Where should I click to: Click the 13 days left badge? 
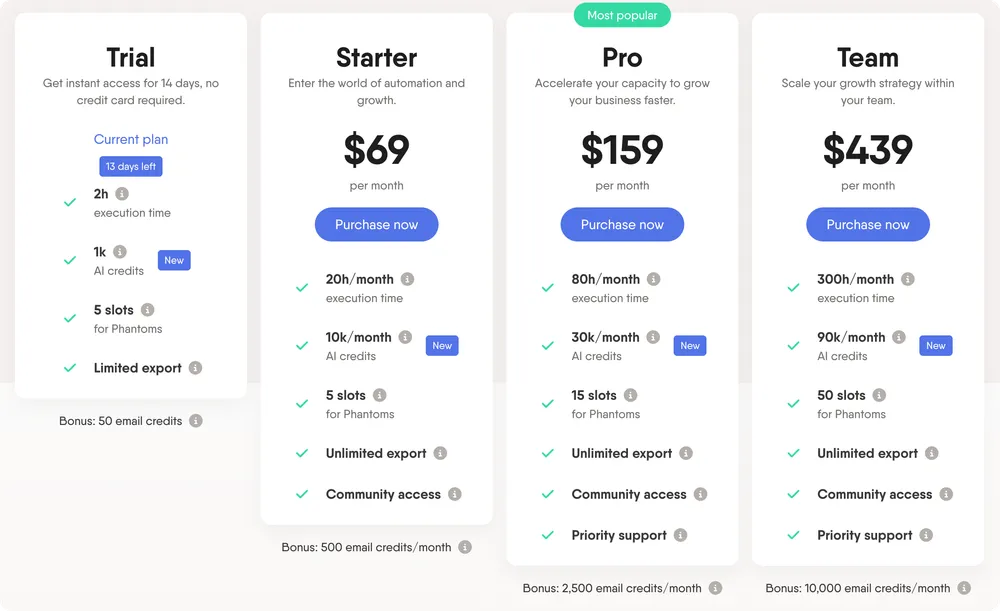click(131, 167)
